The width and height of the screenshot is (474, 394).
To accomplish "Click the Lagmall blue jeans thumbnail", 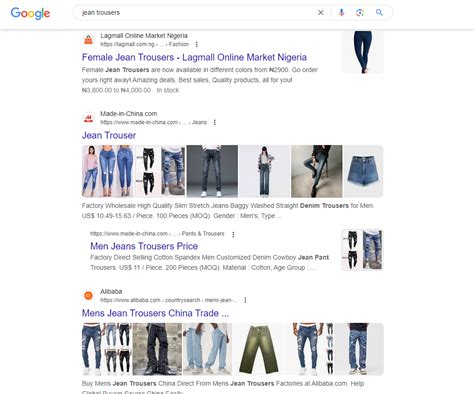I will [363, 52].
